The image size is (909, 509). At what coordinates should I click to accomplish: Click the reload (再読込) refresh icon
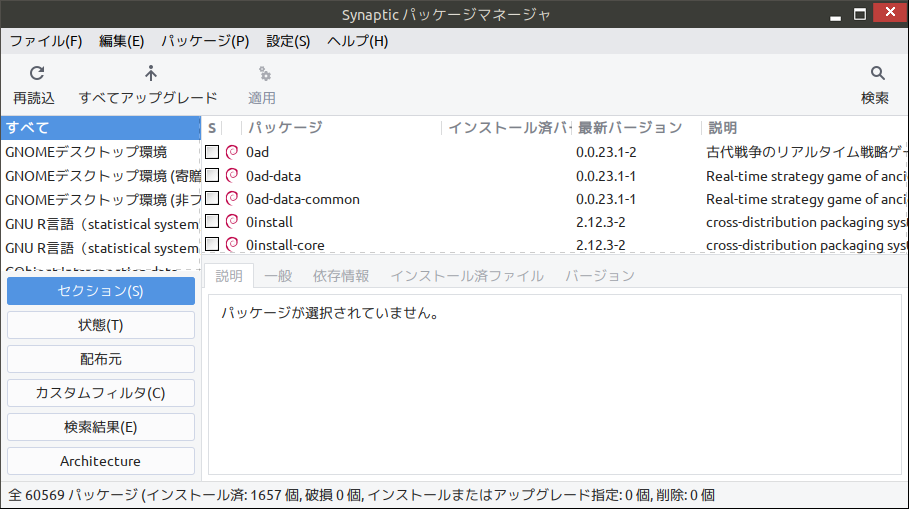coord(37,74)
